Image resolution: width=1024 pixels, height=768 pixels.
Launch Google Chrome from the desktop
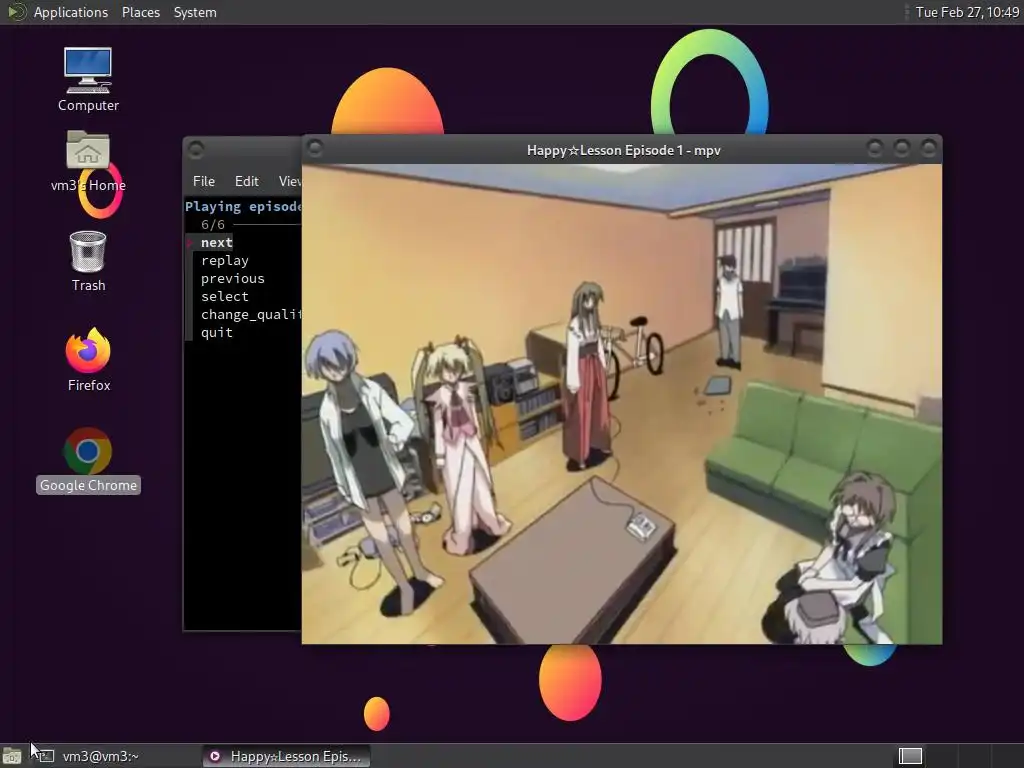[88, 460]
